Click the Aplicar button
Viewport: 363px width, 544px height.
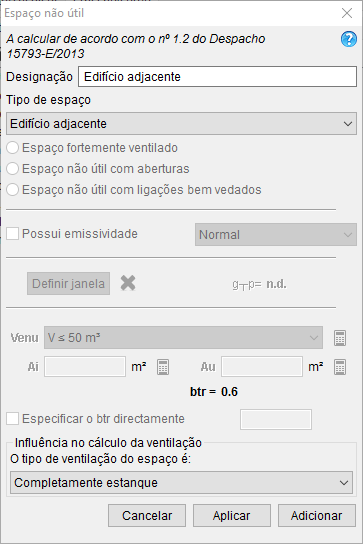pos(232,516)
